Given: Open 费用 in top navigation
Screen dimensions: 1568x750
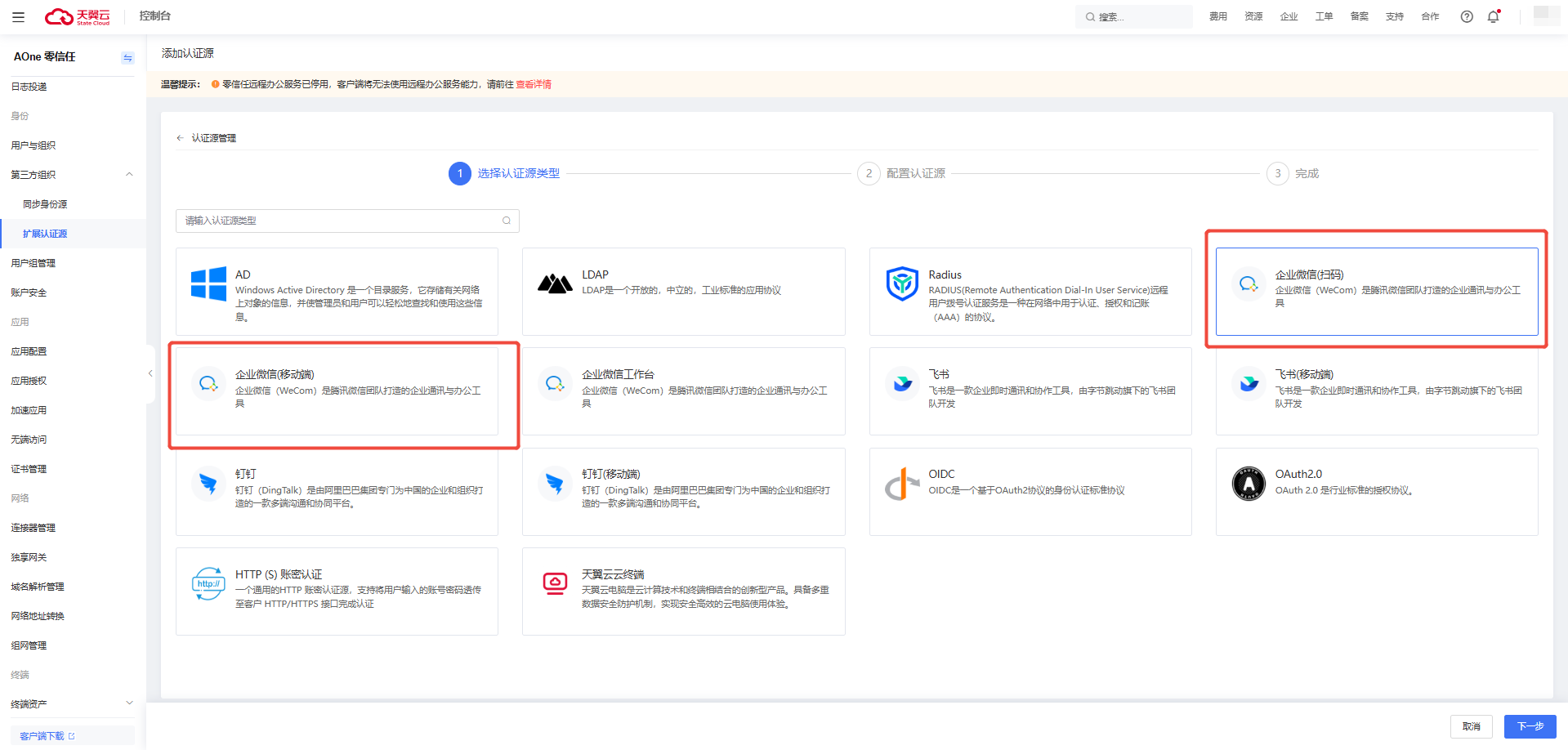Looking at the screenshot, I should 1218,16.
